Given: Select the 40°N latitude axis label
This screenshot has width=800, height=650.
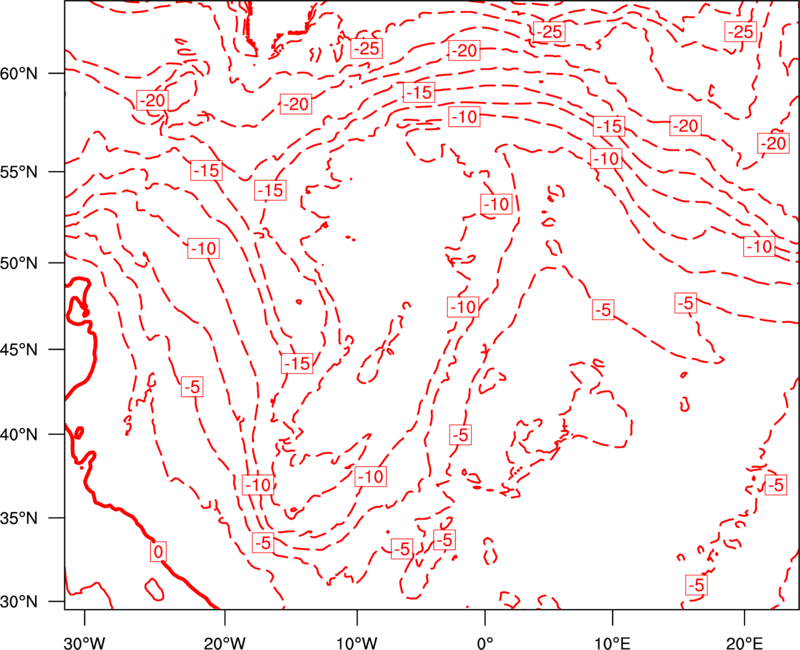Looking at the screenshot, I should (x=19, y=435).
